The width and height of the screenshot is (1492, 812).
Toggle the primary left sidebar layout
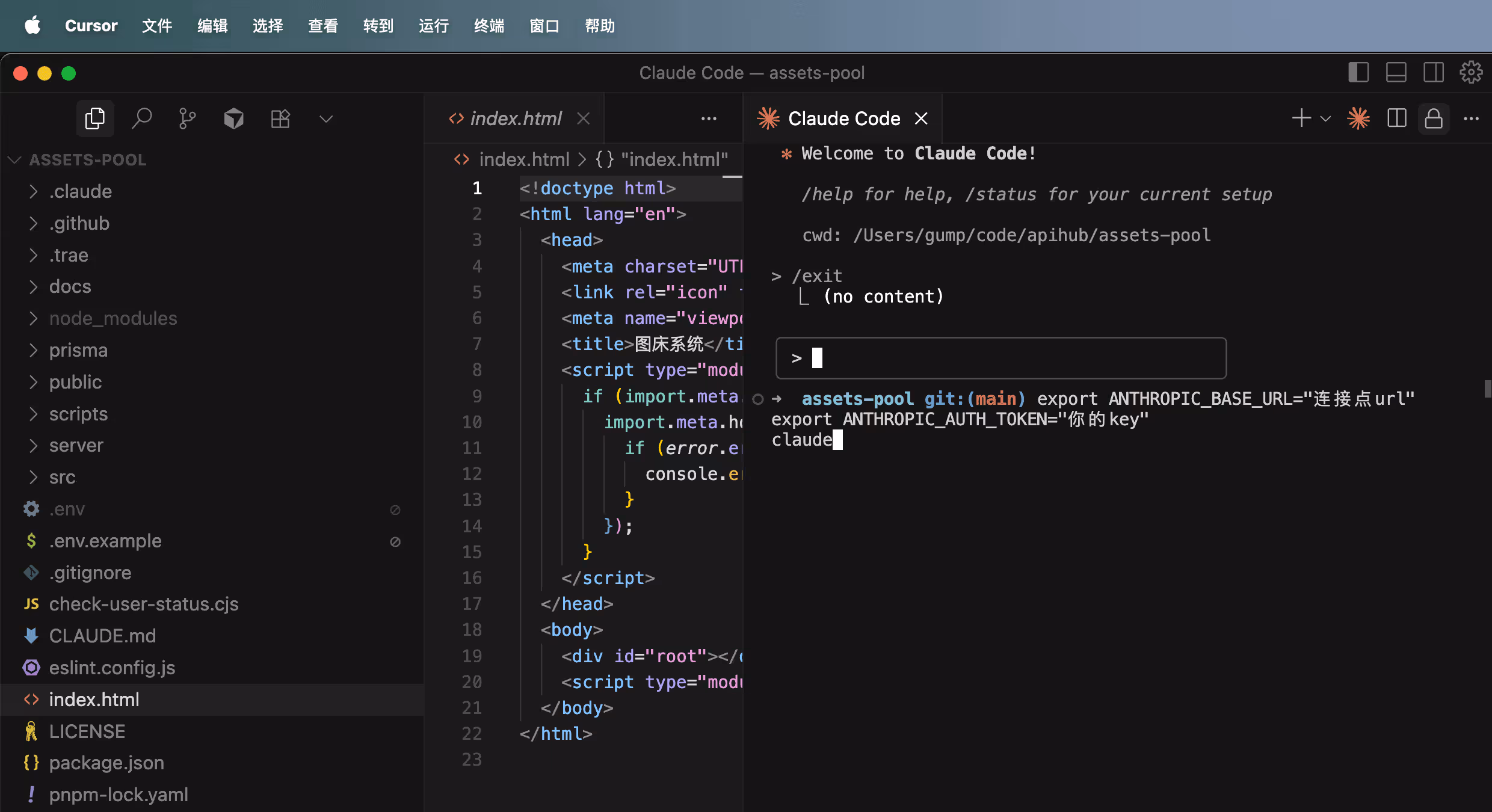pyautogui.click(x=1358, y=73)
